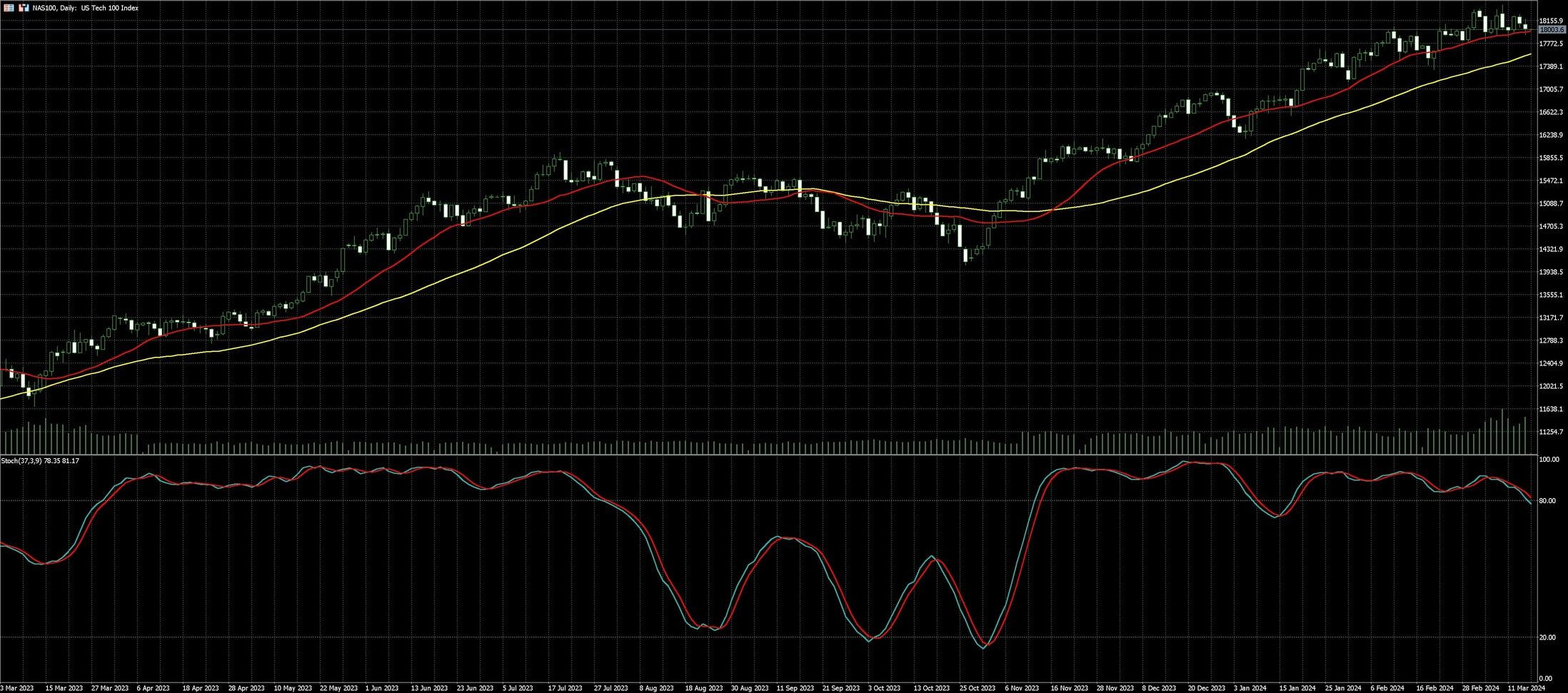Click the Stoch(37,3,9) indicator label

tap(40, 461)
